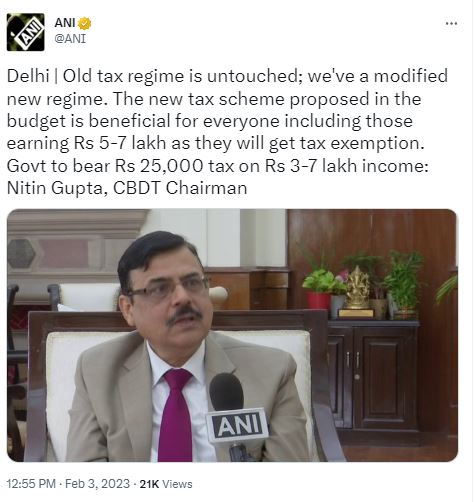475x502 pixels.
Task: Open the three-dot more options menu
Action: 452,23
